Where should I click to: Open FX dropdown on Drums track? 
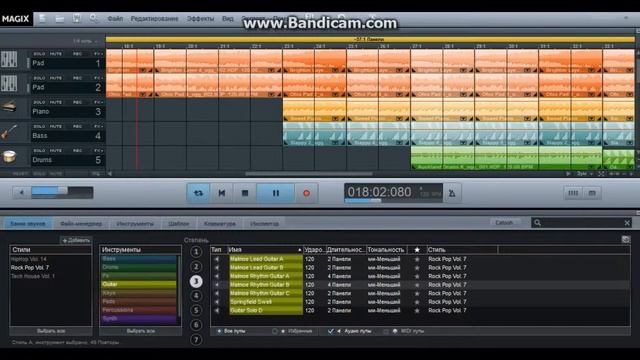pos(98,151)
